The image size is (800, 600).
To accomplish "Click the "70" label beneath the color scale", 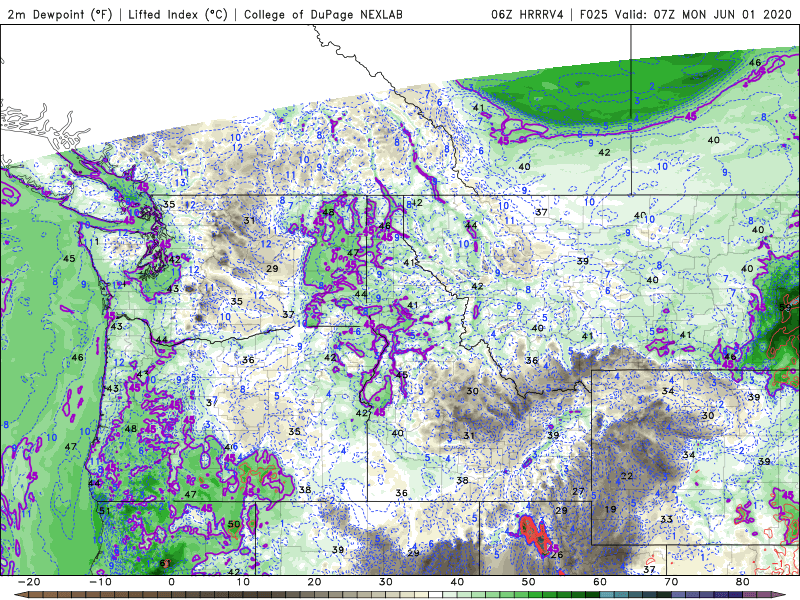I will pyautogui.click(x=671, y=582).
